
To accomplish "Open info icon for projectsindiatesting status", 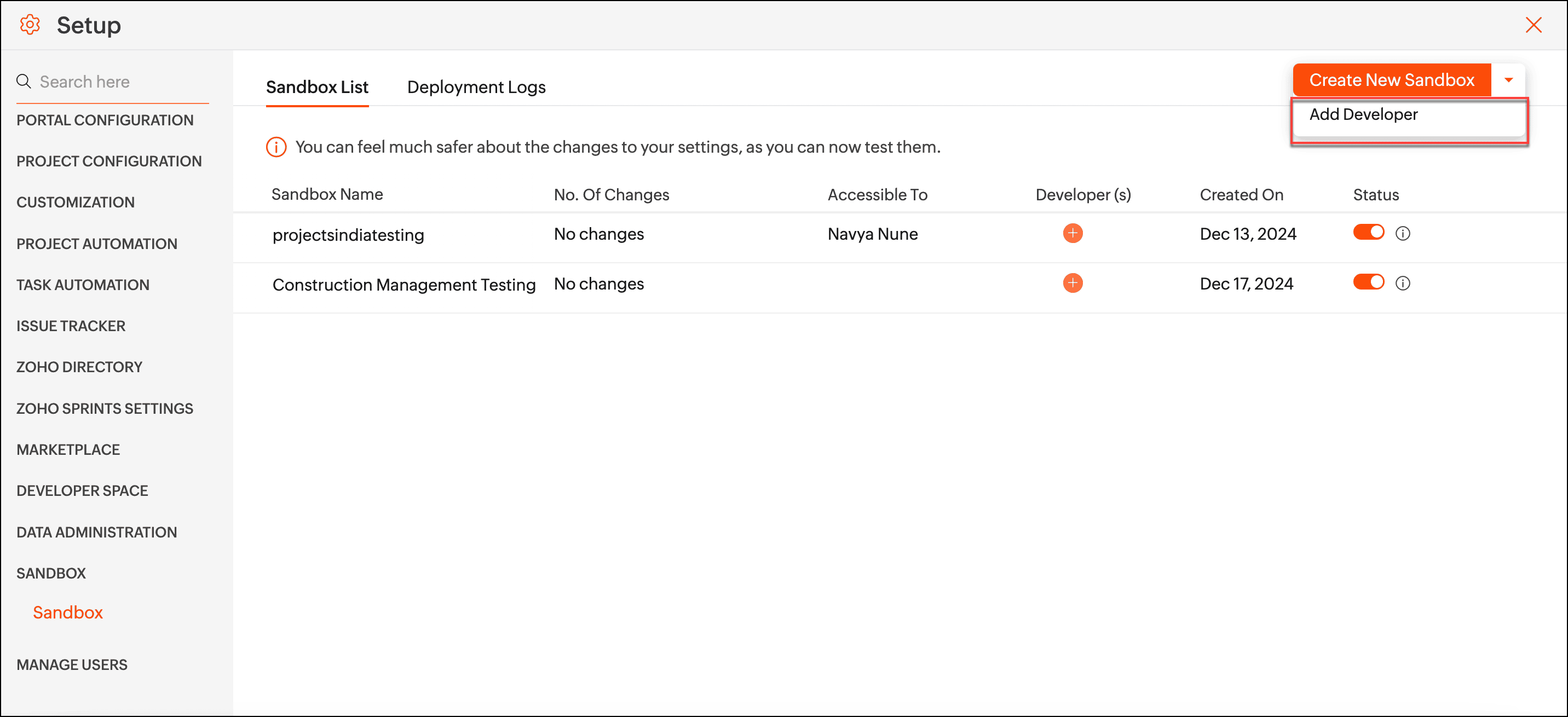I will [x=1403, y=234].
